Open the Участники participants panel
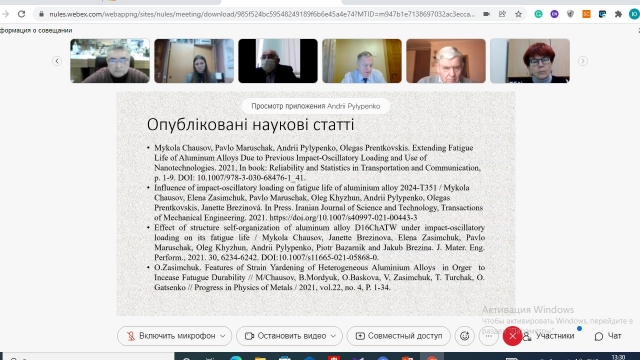Viewport: 640px width, 360px height. click(x=549, y=336)
